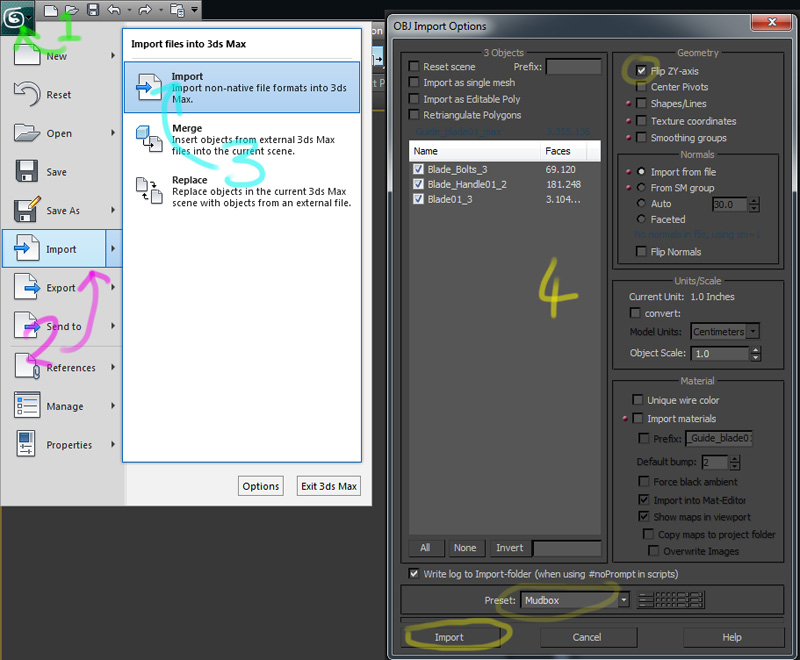Click the Options button in application menu
The height and width of the screenshot is (660, 800).
pyautogui.click(x=261, y=486)
